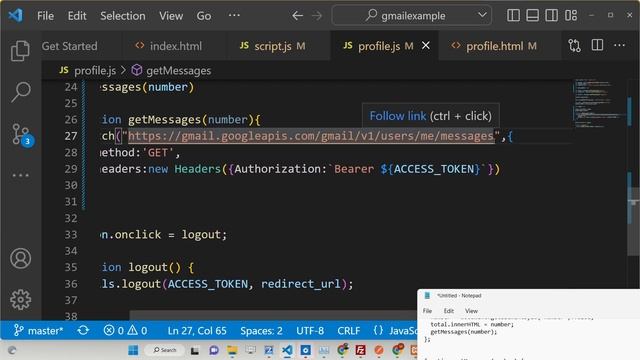Open the View menu in Notepad
This screenshot has width=640, height=360.
[x=471, y=311]
